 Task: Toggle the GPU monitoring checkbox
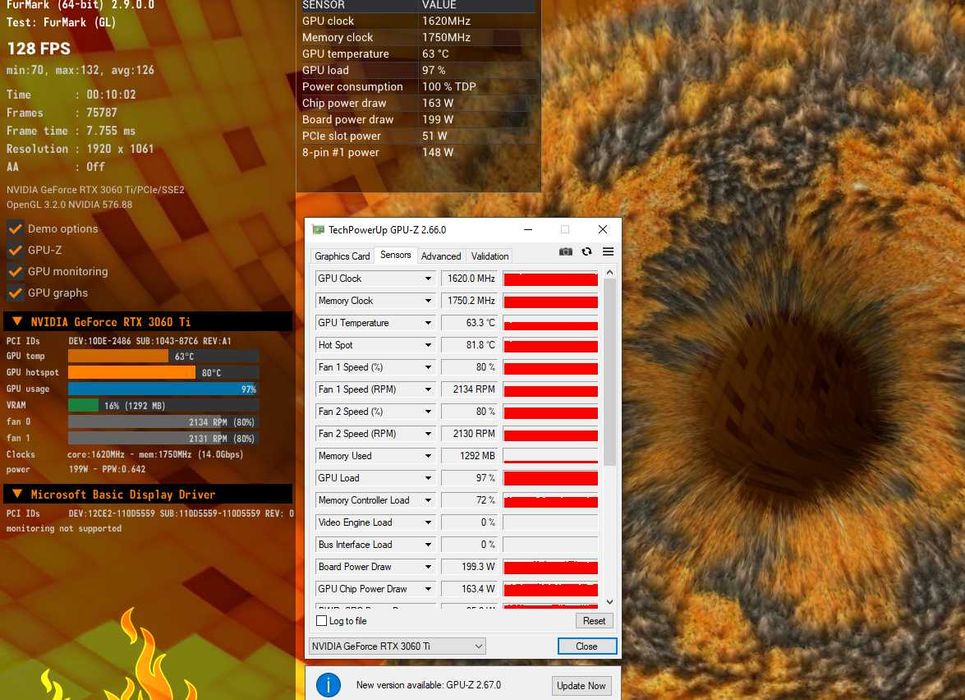tap(15, 272)
